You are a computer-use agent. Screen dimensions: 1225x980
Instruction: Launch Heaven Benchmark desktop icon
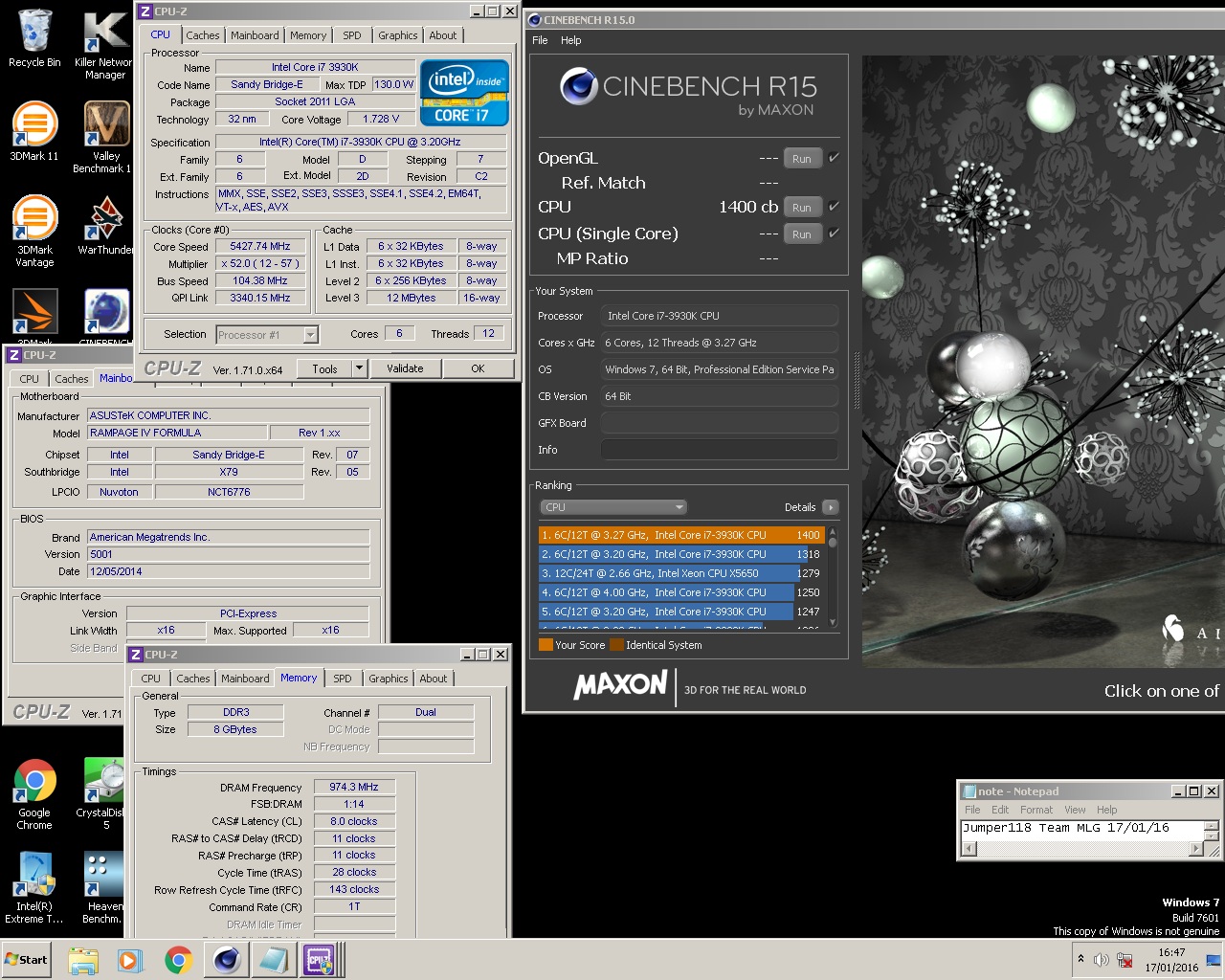(104, 887)
